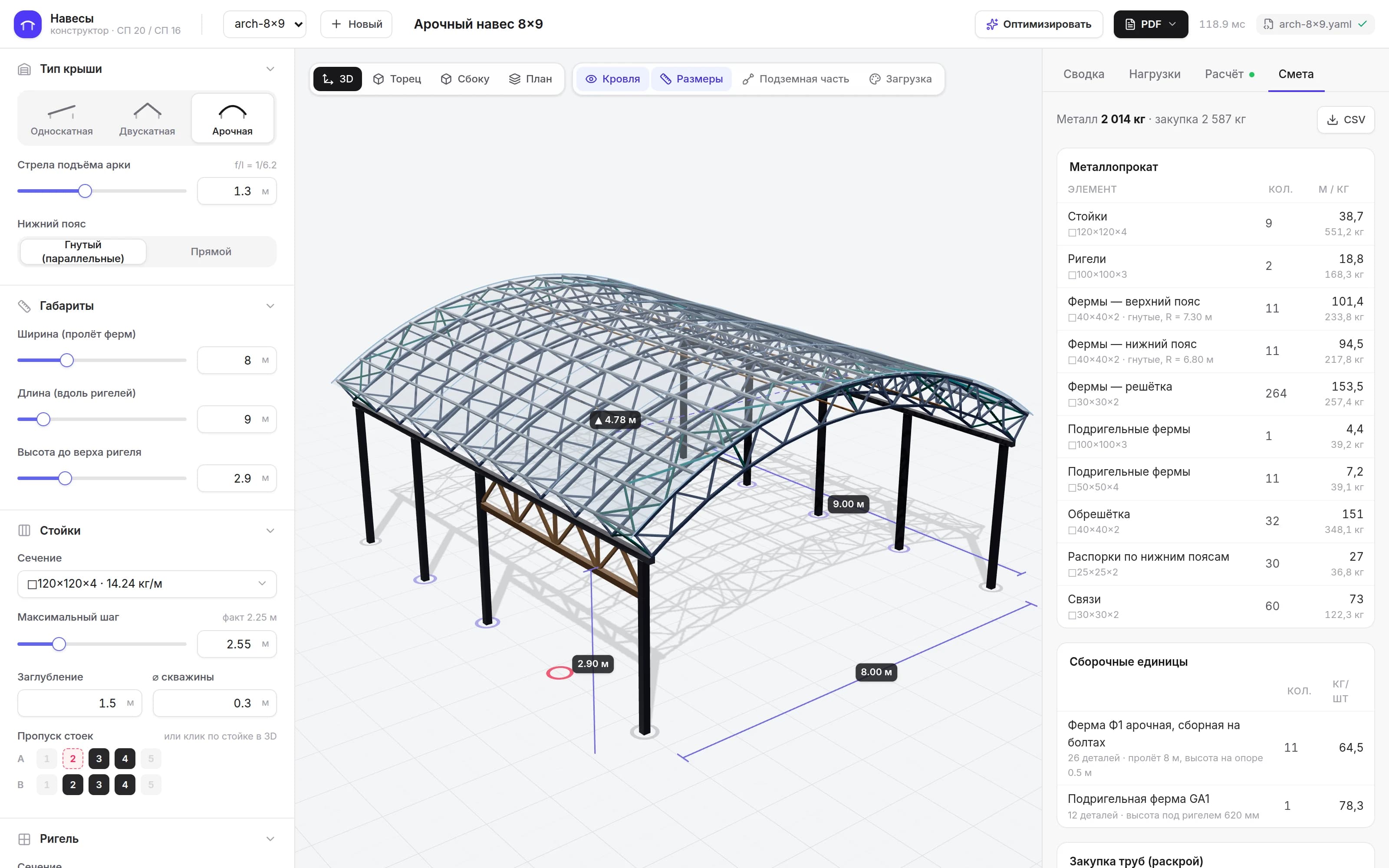Open the post Сечение 120×120×4 dropdown
1389x868 pixels.
coord(147,584)
